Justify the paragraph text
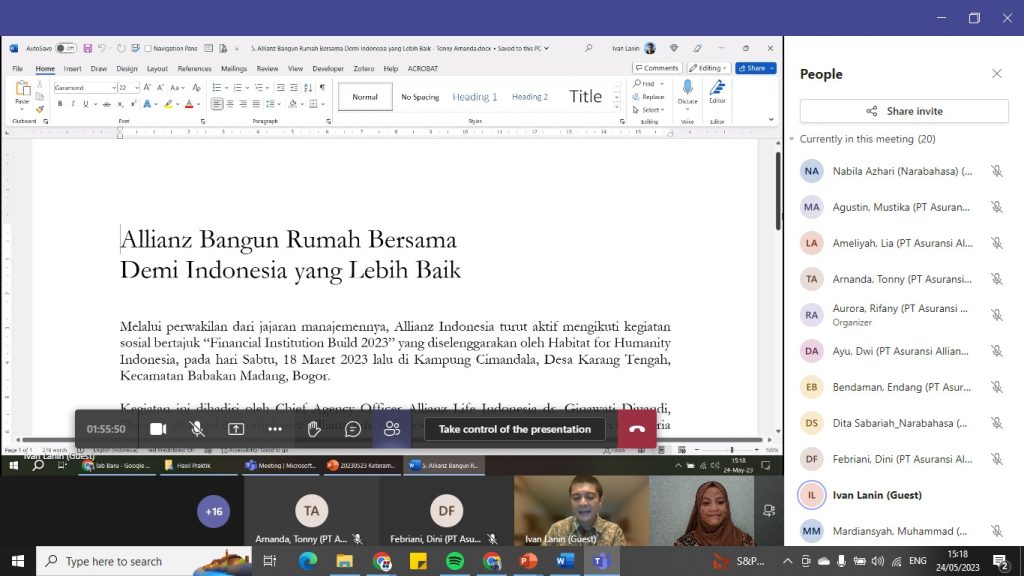1024x576 pixels. pos(256,104)
